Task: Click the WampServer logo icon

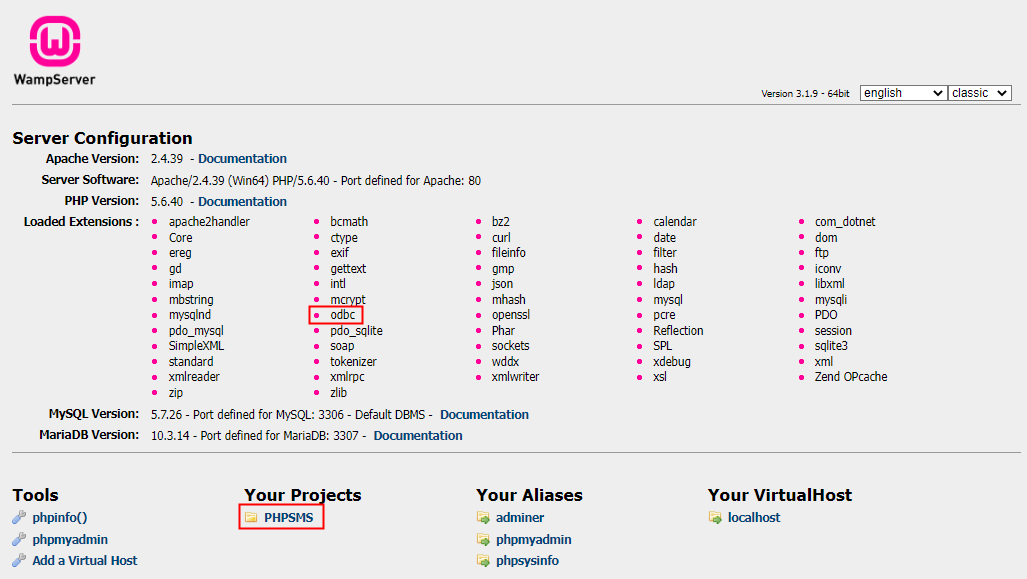Action: click(54, 41)
